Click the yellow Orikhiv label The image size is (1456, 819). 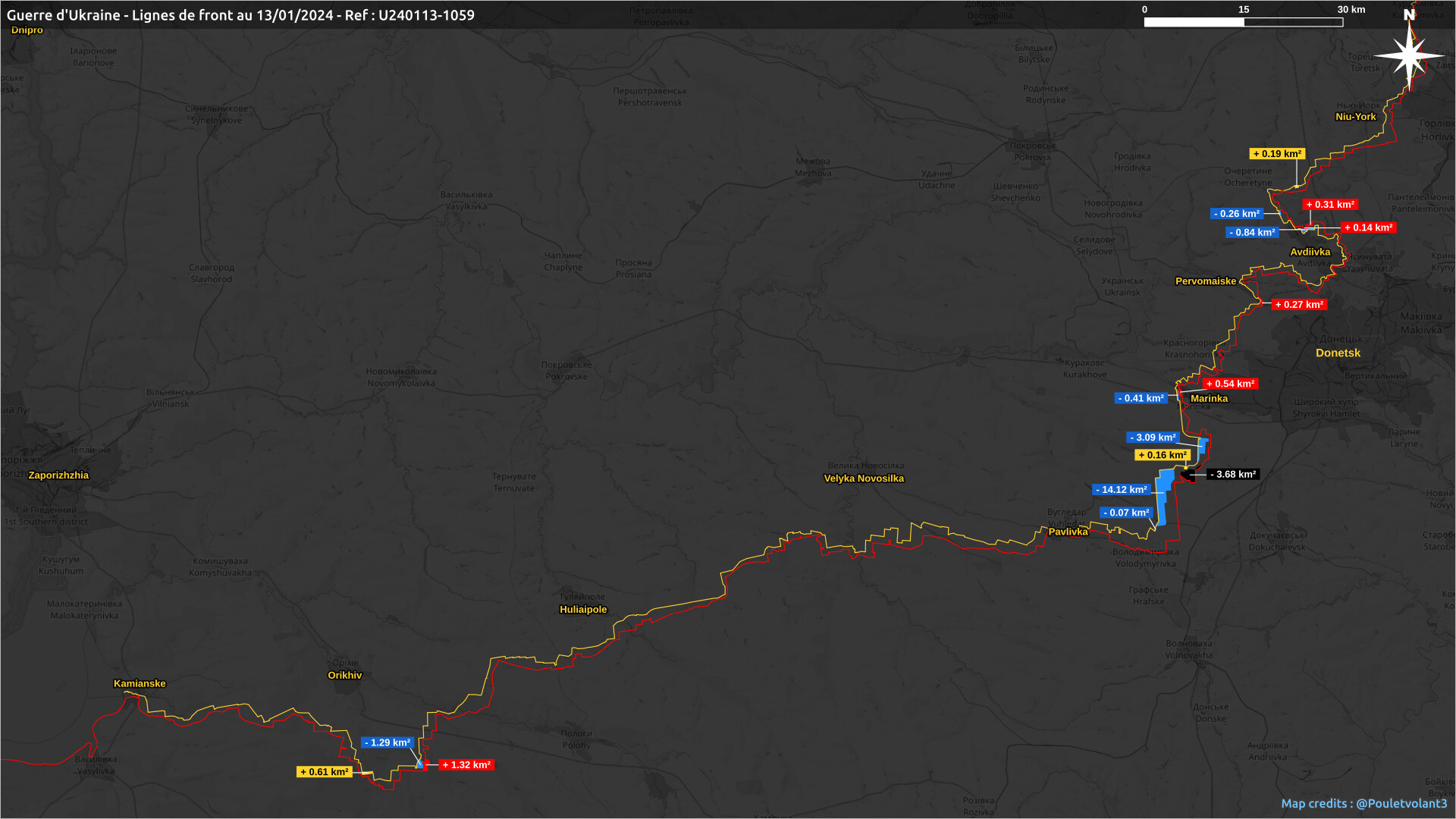(x=344, y=676)
